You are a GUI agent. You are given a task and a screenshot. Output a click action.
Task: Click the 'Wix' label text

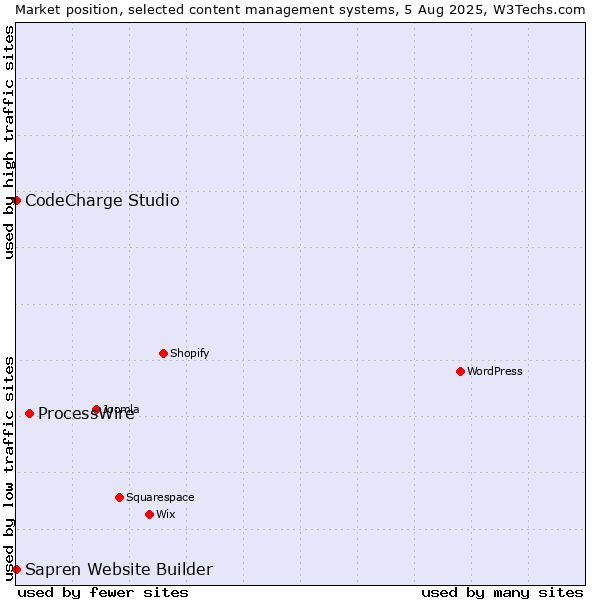point(166,514)
